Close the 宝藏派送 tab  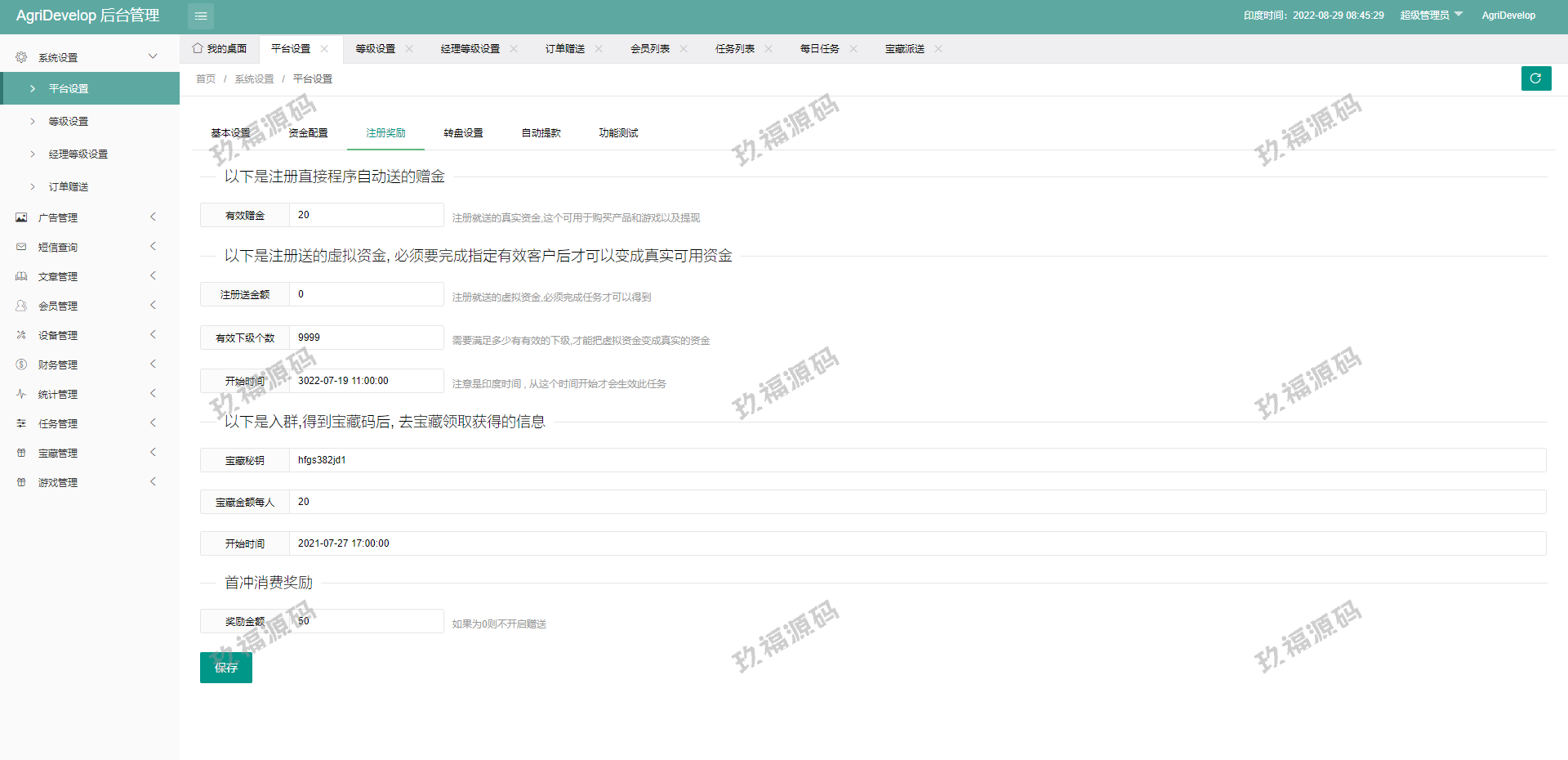(938, 49)
